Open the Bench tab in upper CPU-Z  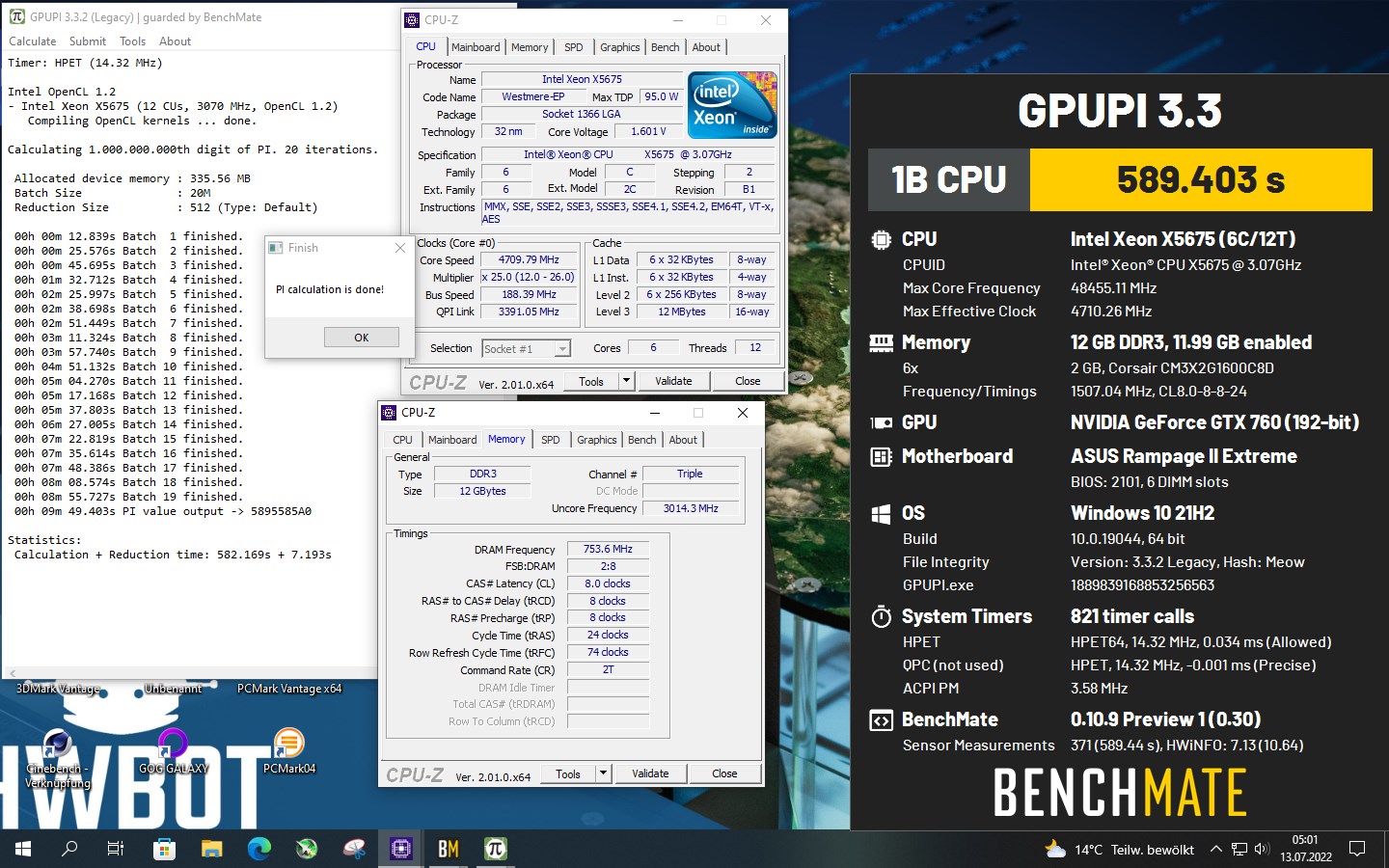pos(666,47)
